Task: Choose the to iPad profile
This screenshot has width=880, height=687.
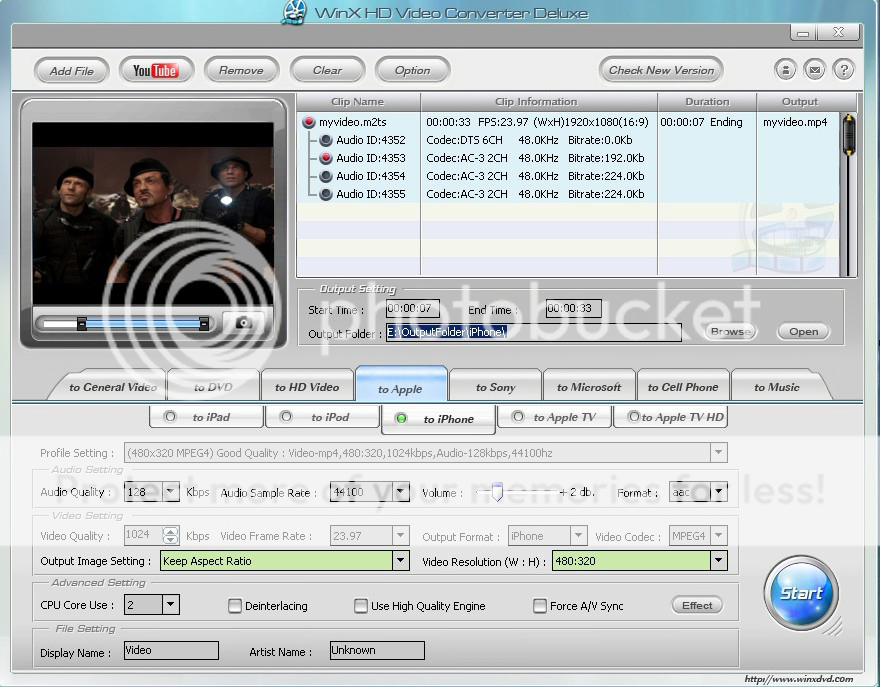Action: (x=206, y=417)
